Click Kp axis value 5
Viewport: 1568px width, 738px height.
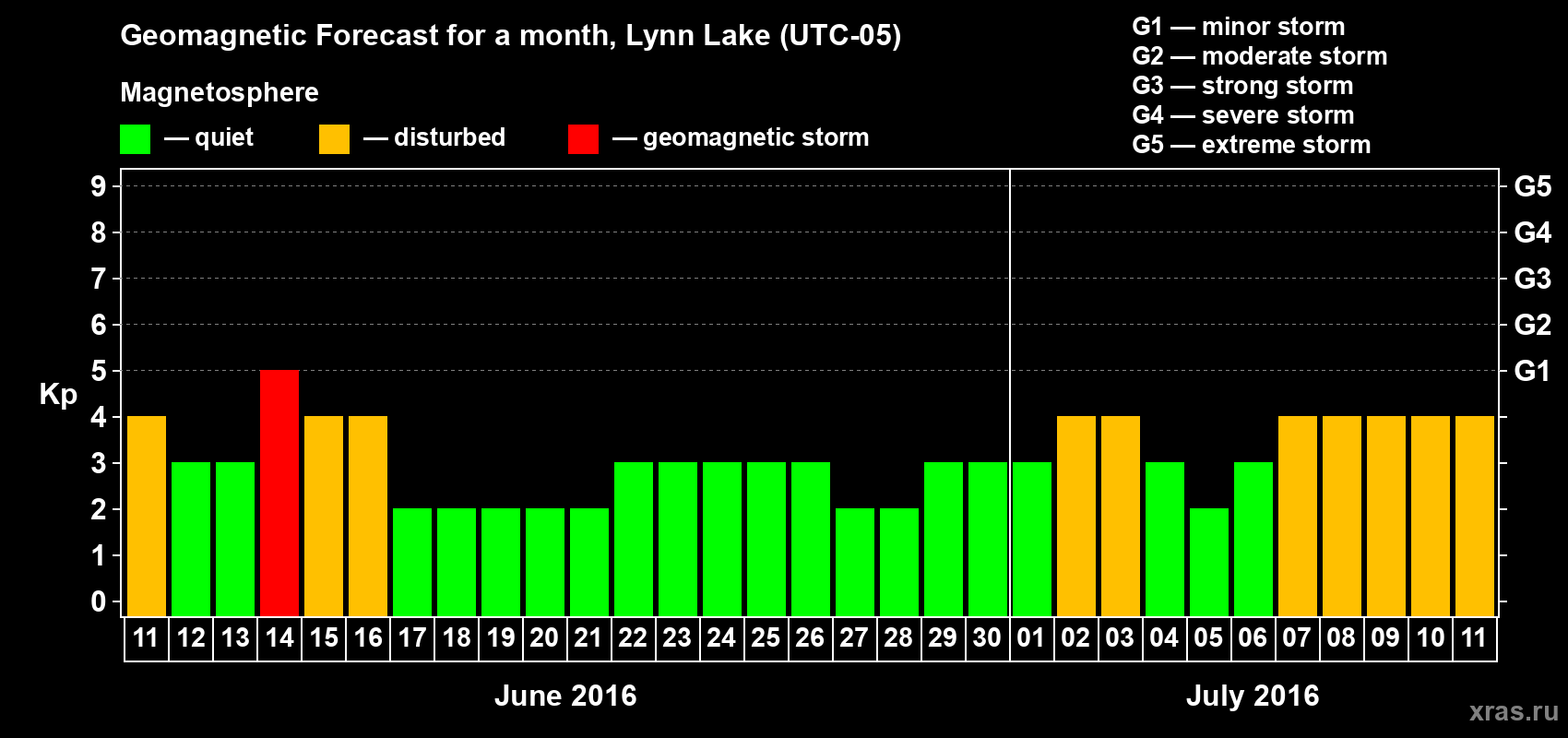[99, 371]
